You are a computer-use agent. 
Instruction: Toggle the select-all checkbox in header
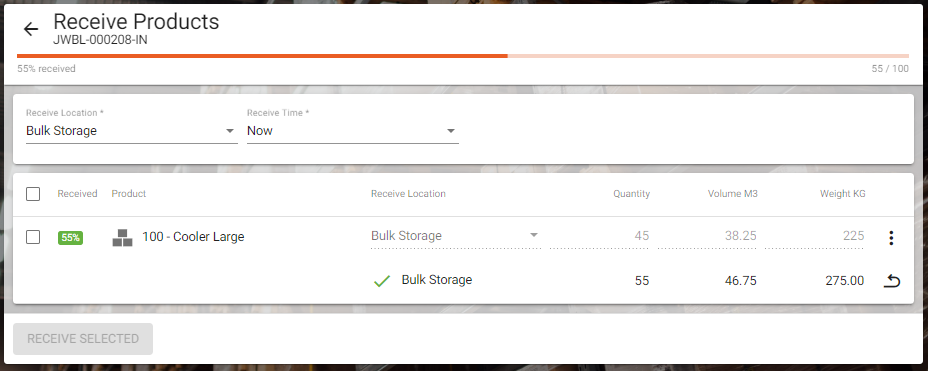33,194
